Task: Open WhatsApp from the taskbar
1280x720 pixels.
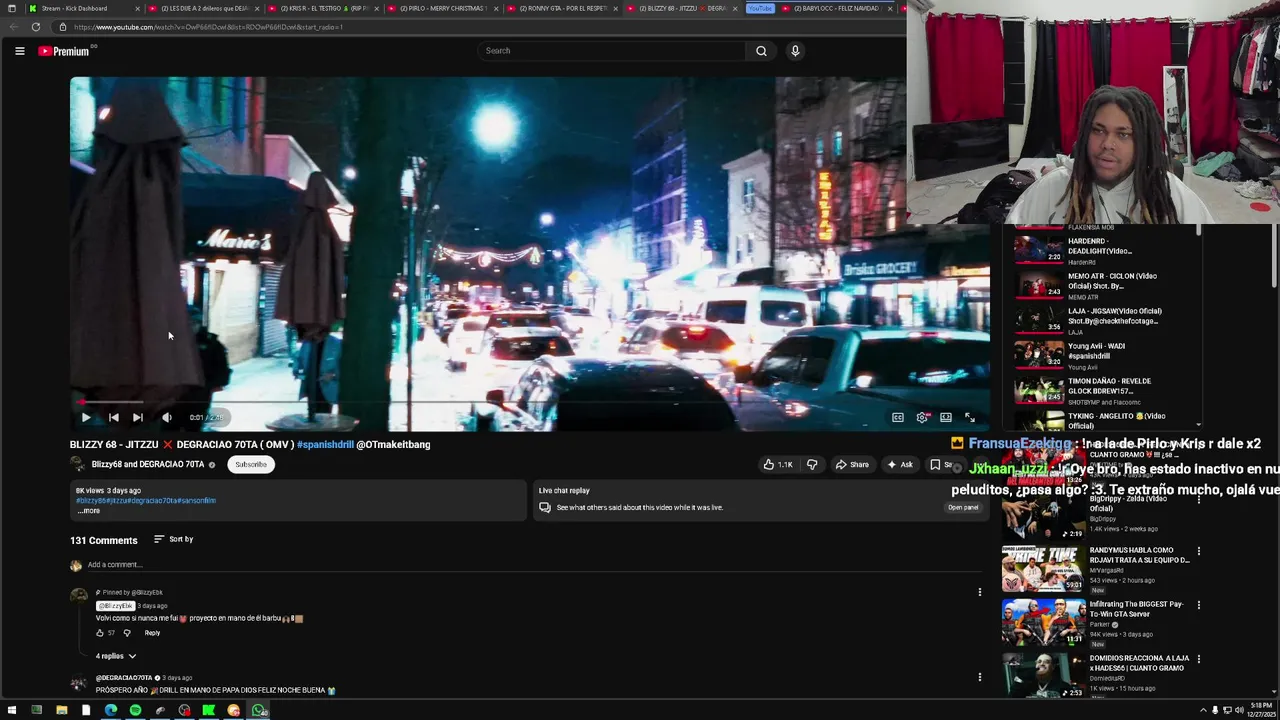Action: pos(259,711)
